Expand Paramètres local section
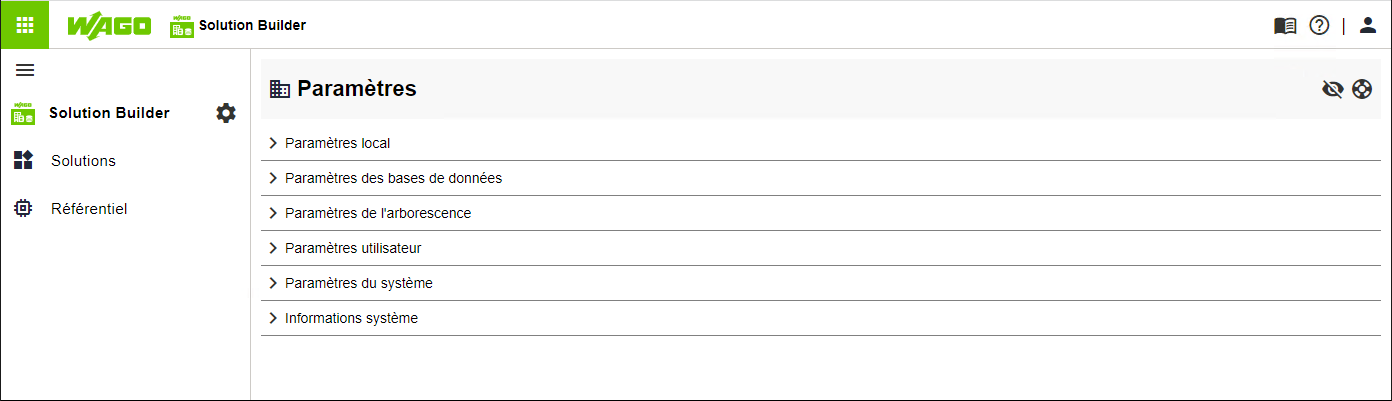The height and width of the screenshot is (401, 1392). (x=820, y=143)
